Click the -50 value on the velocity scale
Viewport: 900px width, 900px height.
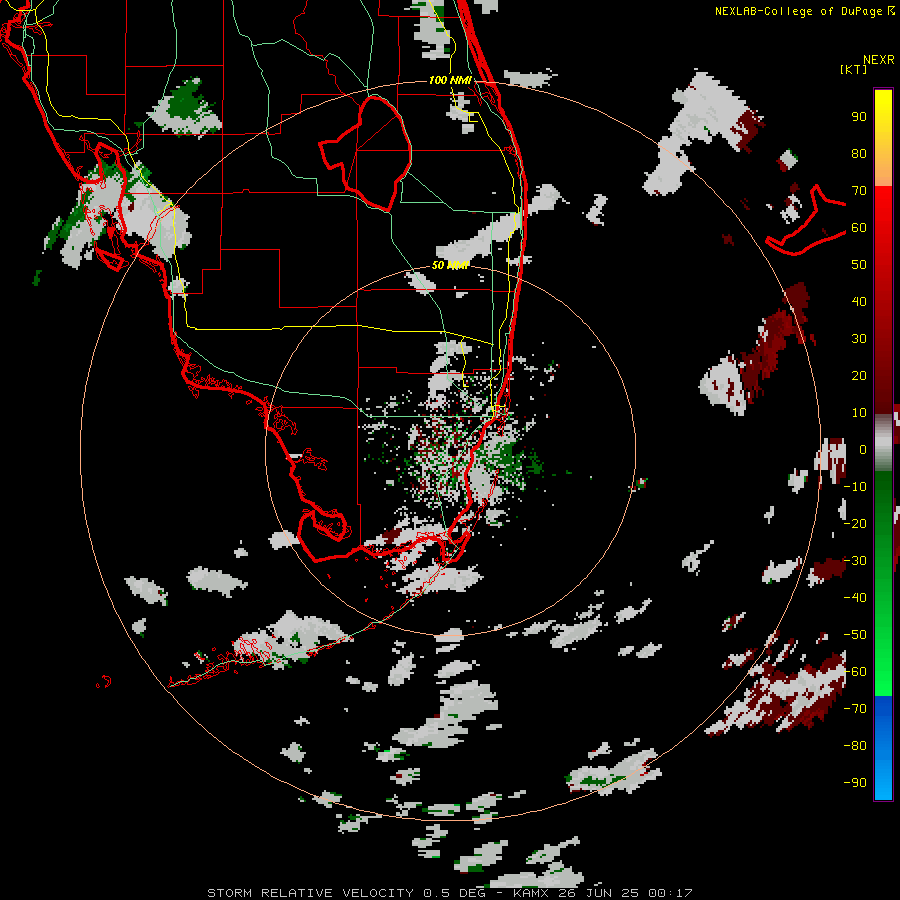pos(855,635)
